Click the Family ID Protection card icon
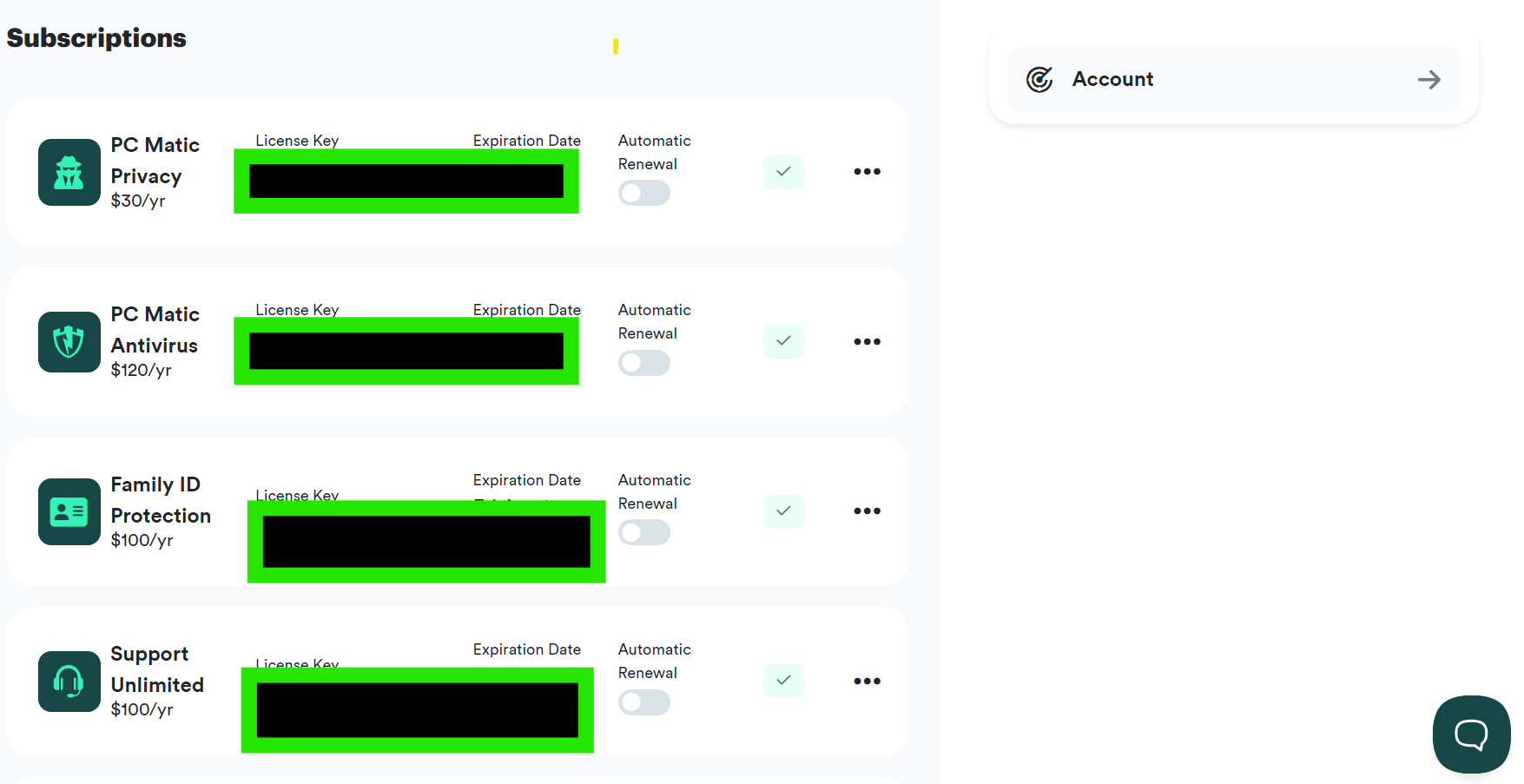The image size is (1524, 784). click(69, 512)
